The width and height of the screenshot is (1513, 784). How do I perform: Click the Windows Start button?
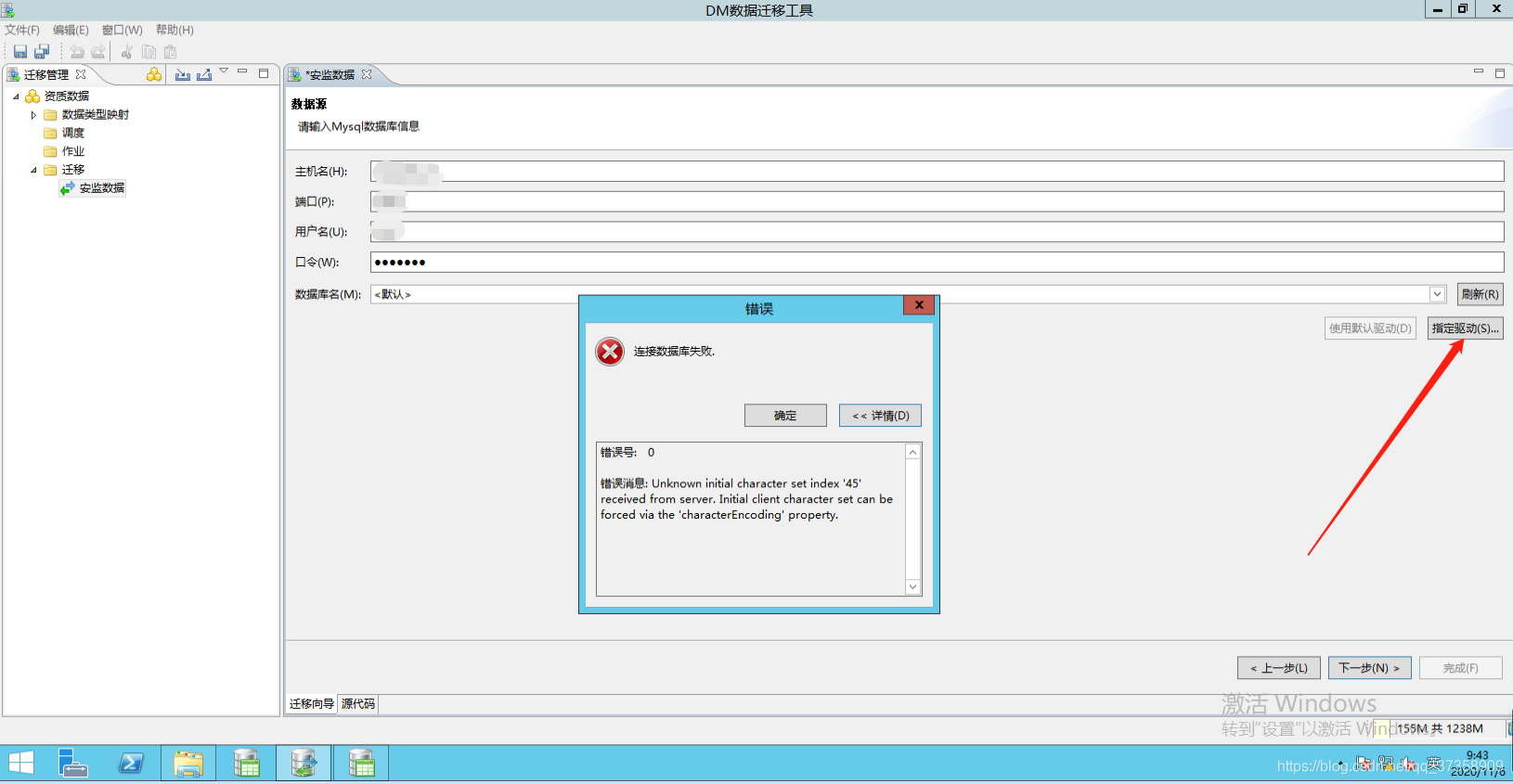20,764
